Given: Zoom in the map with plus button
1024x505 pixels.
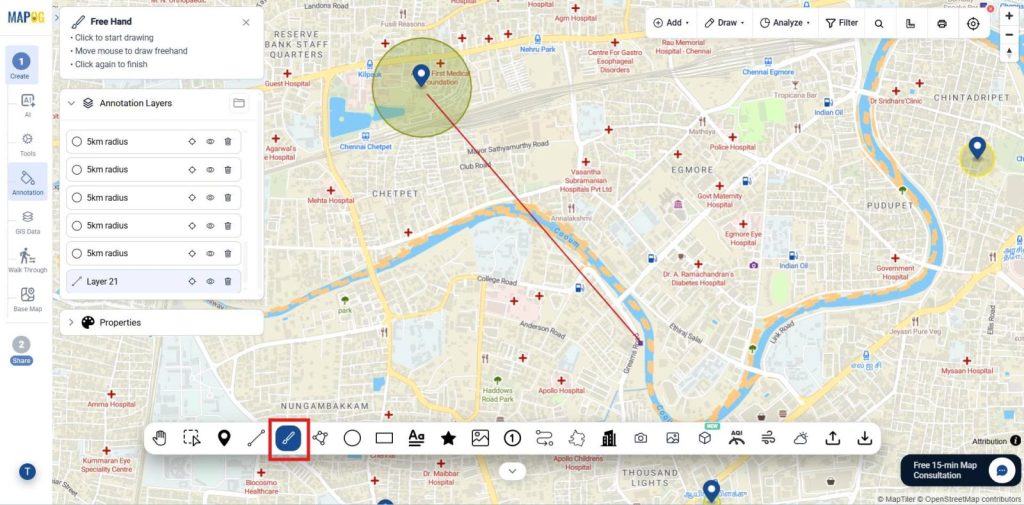Looking at the screenshot, I should coord(1010,16).
